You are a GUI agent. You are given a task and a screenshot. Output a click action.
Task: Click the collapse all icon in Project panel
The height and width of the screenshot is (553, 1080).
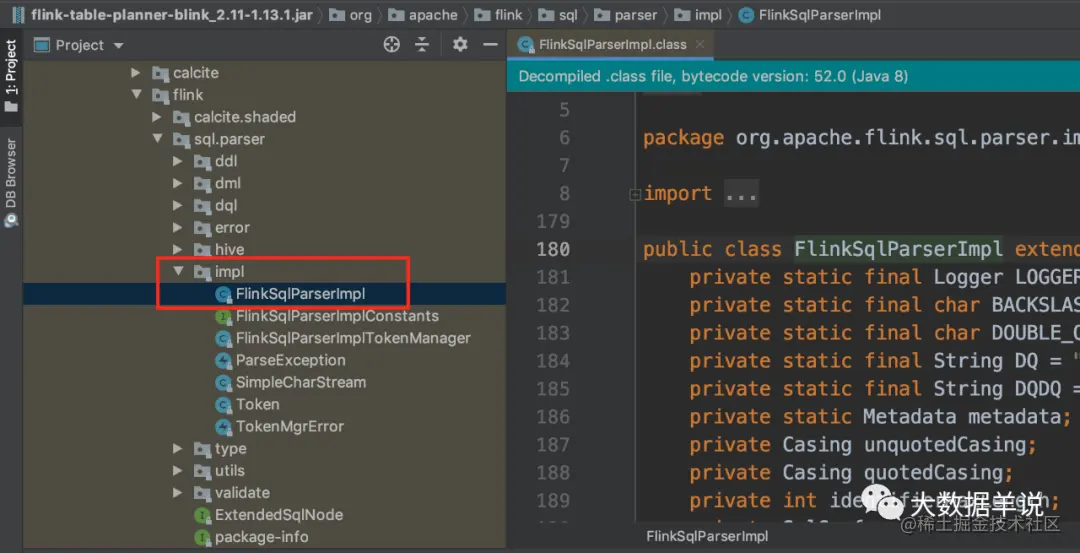[x=422, y=45]
